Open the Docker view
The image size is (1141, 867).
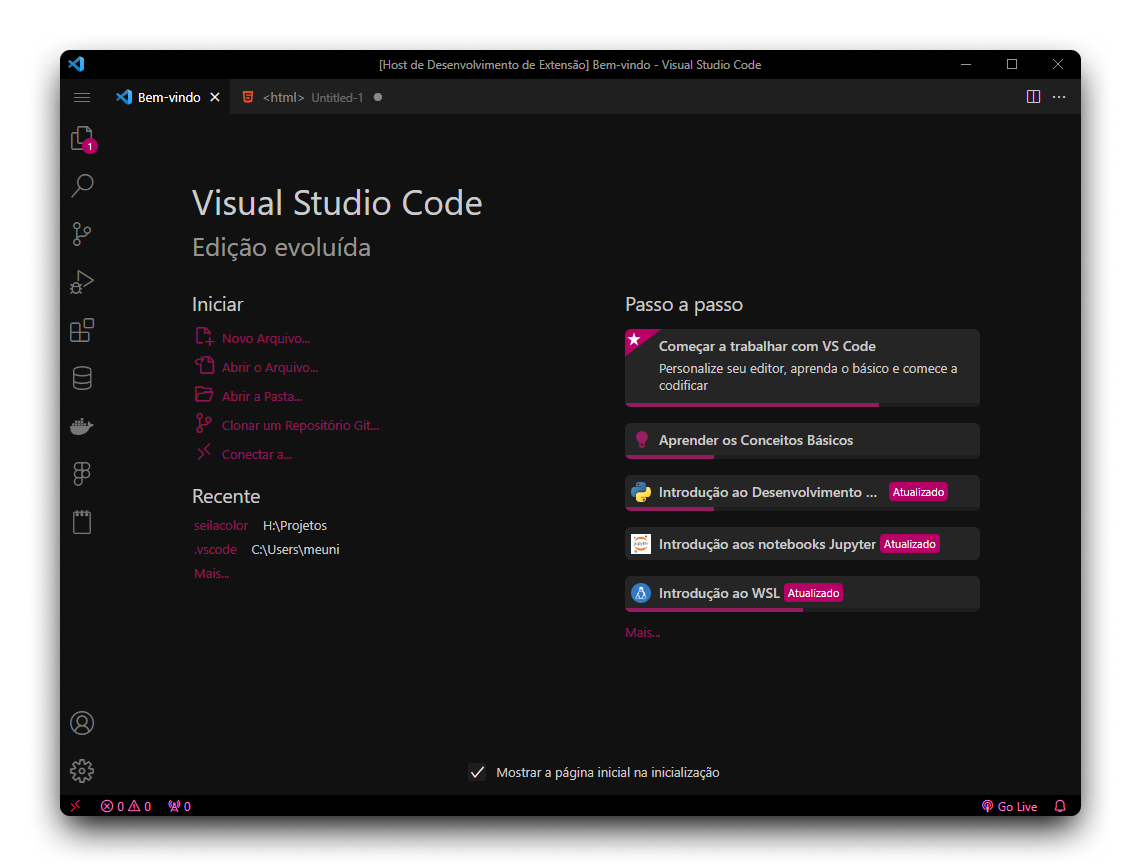[82, 426]
